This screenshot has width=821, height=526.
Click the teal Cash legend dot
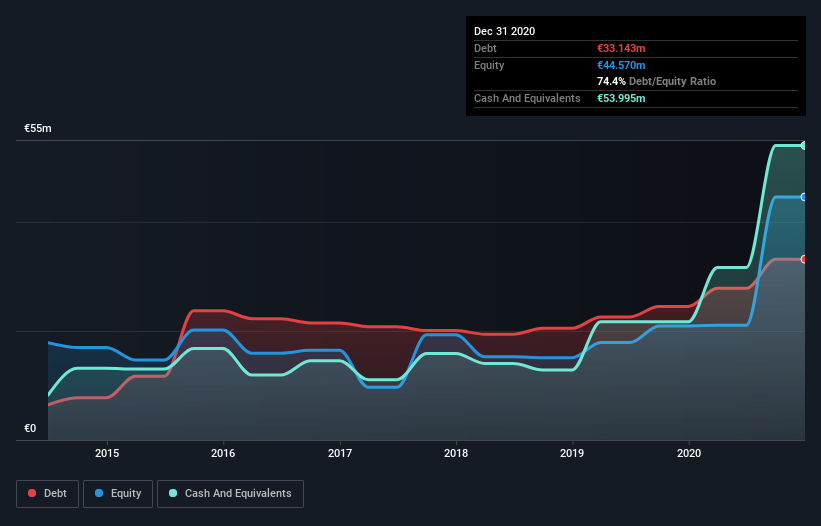[x=173, y=493]
